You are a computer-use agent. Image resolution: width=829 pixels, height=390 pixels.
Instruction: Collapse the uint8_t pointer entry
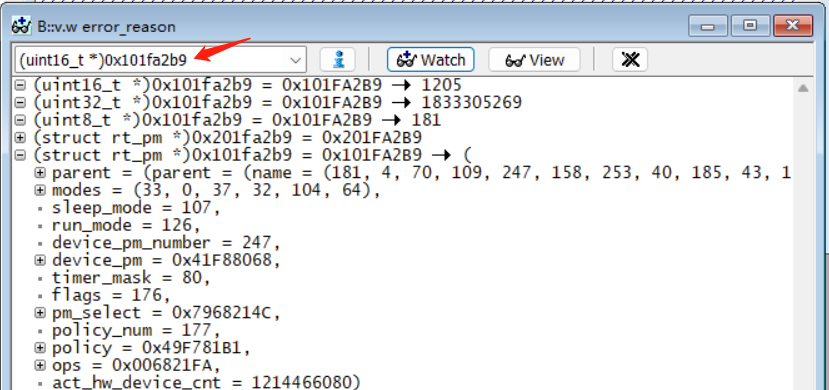pyautogui.click(x=20, y=120)
